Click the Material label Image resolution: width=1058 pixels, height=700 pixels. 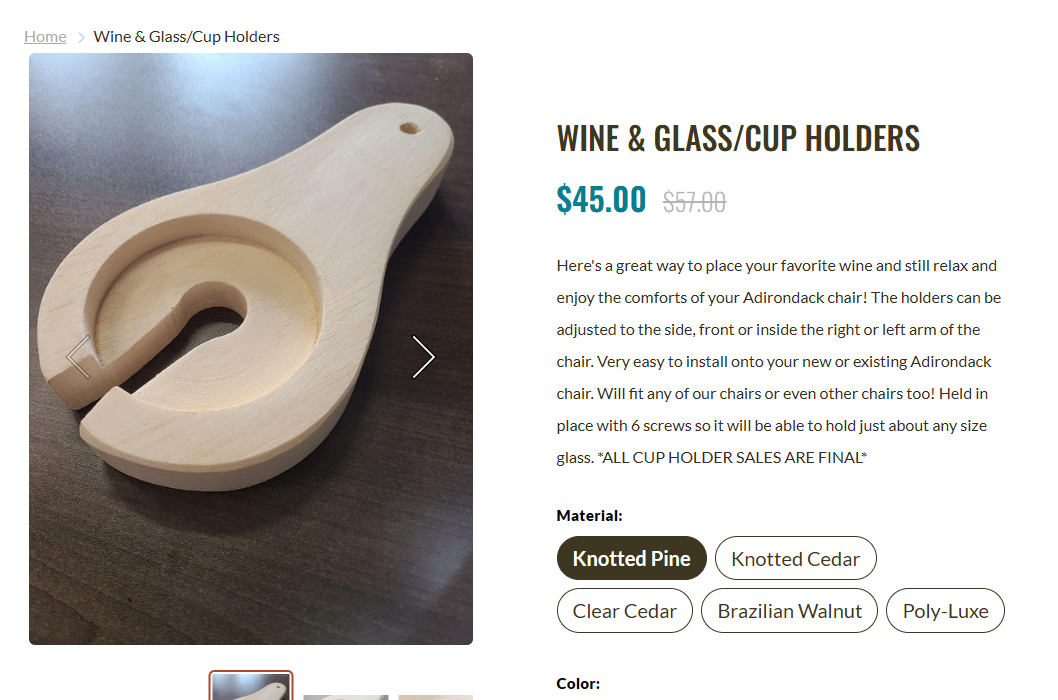[x=589, y=516]
